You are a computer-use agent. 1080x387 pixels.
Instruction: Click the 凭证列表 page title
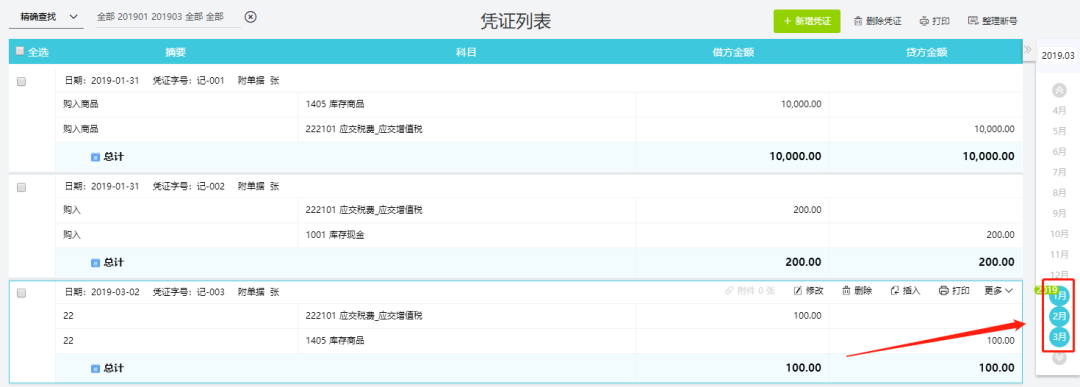tap(516, 21)
